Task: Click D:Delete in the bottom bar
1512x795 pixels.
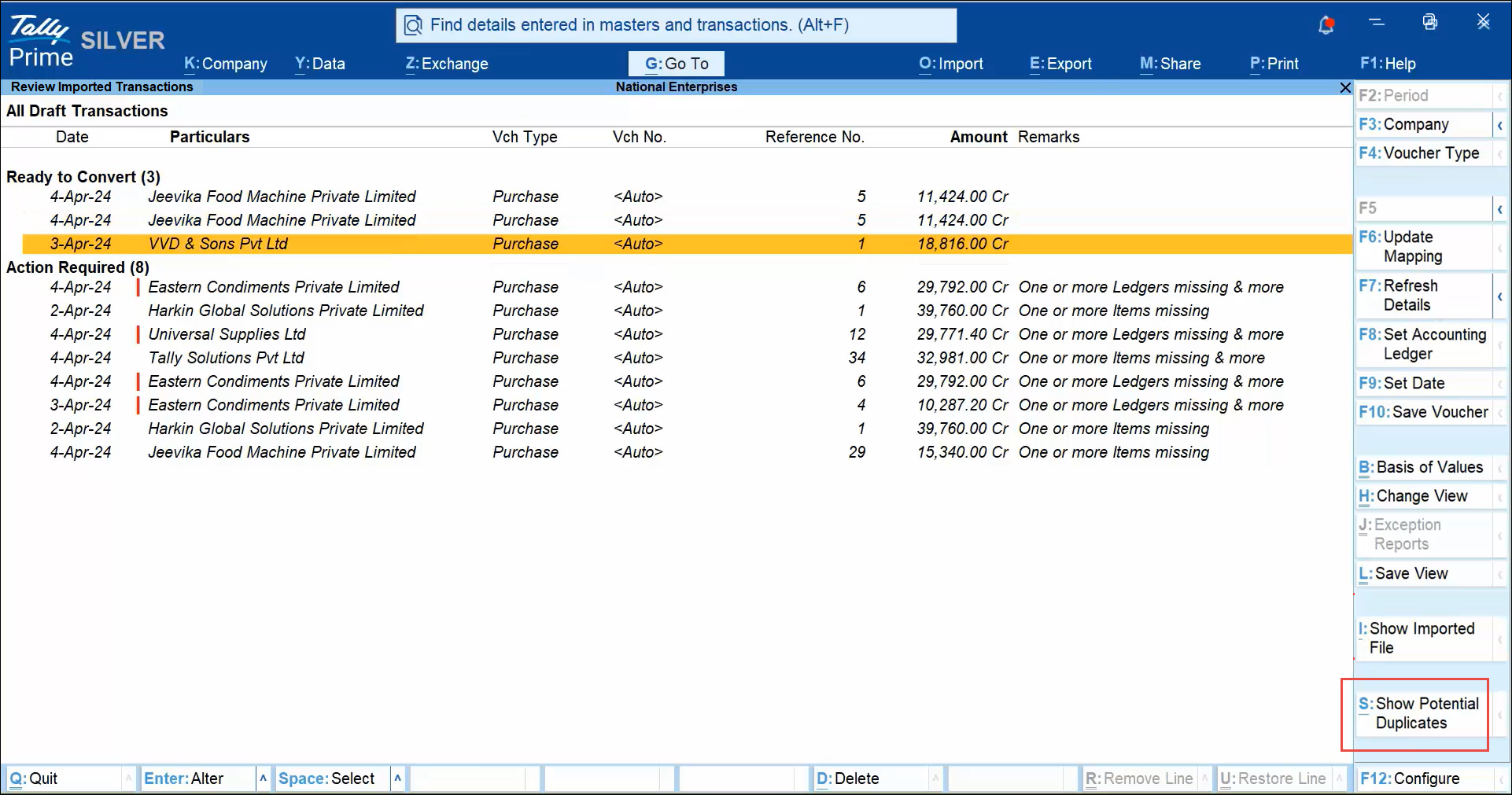Action: pos(871,778)
